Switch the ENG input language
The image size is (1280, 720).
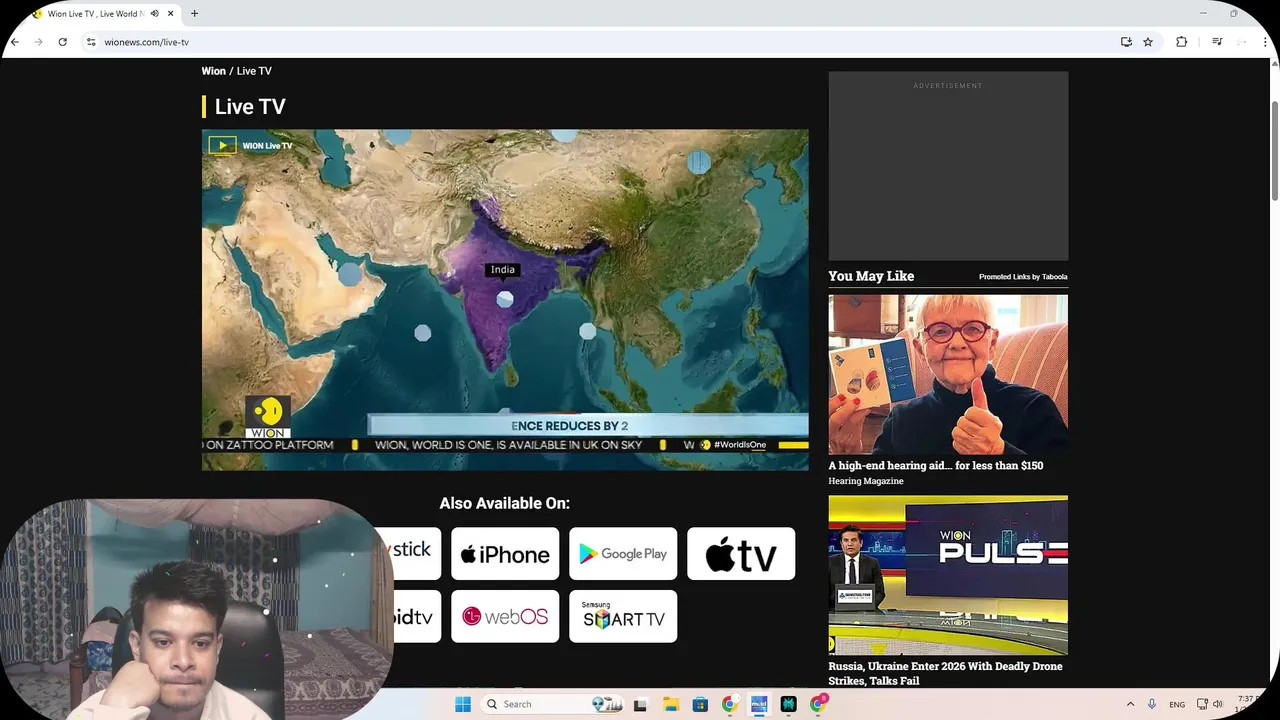tap(1177, 704)
